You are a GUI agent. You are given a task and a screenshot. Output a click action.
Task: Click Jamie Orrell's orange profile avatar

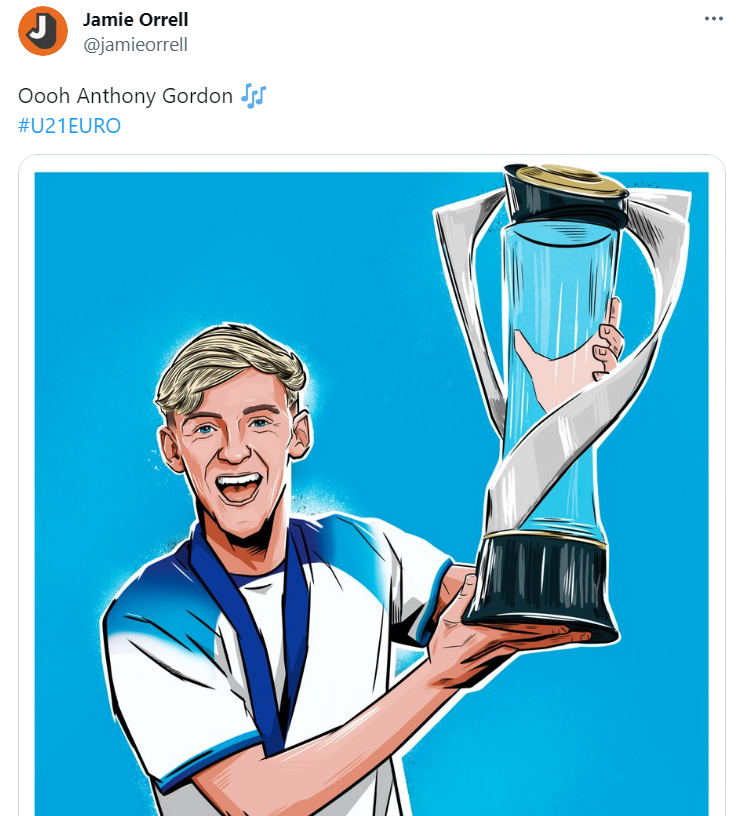pyautogui.click(x=43, y=31)
